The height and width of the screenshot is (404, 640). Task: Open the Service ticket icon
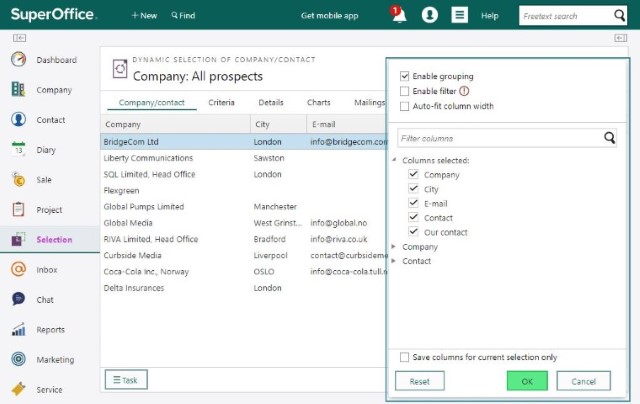pos(18,389)
